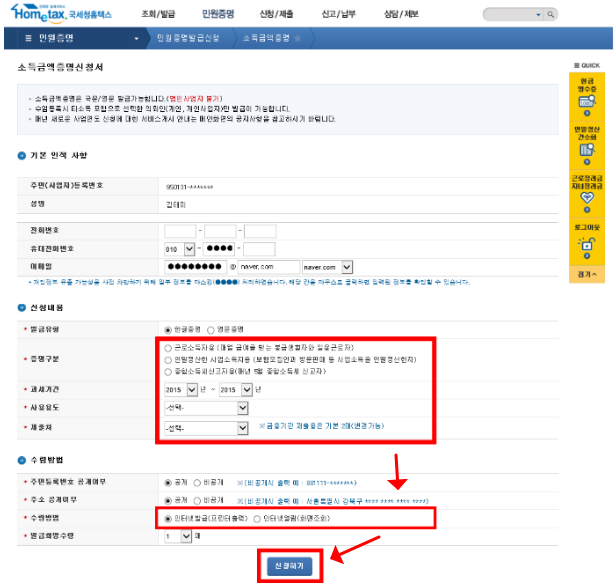Click the first 전화번호 input box
This screenshot has height=585, width=615.
(x=180, y=231)
